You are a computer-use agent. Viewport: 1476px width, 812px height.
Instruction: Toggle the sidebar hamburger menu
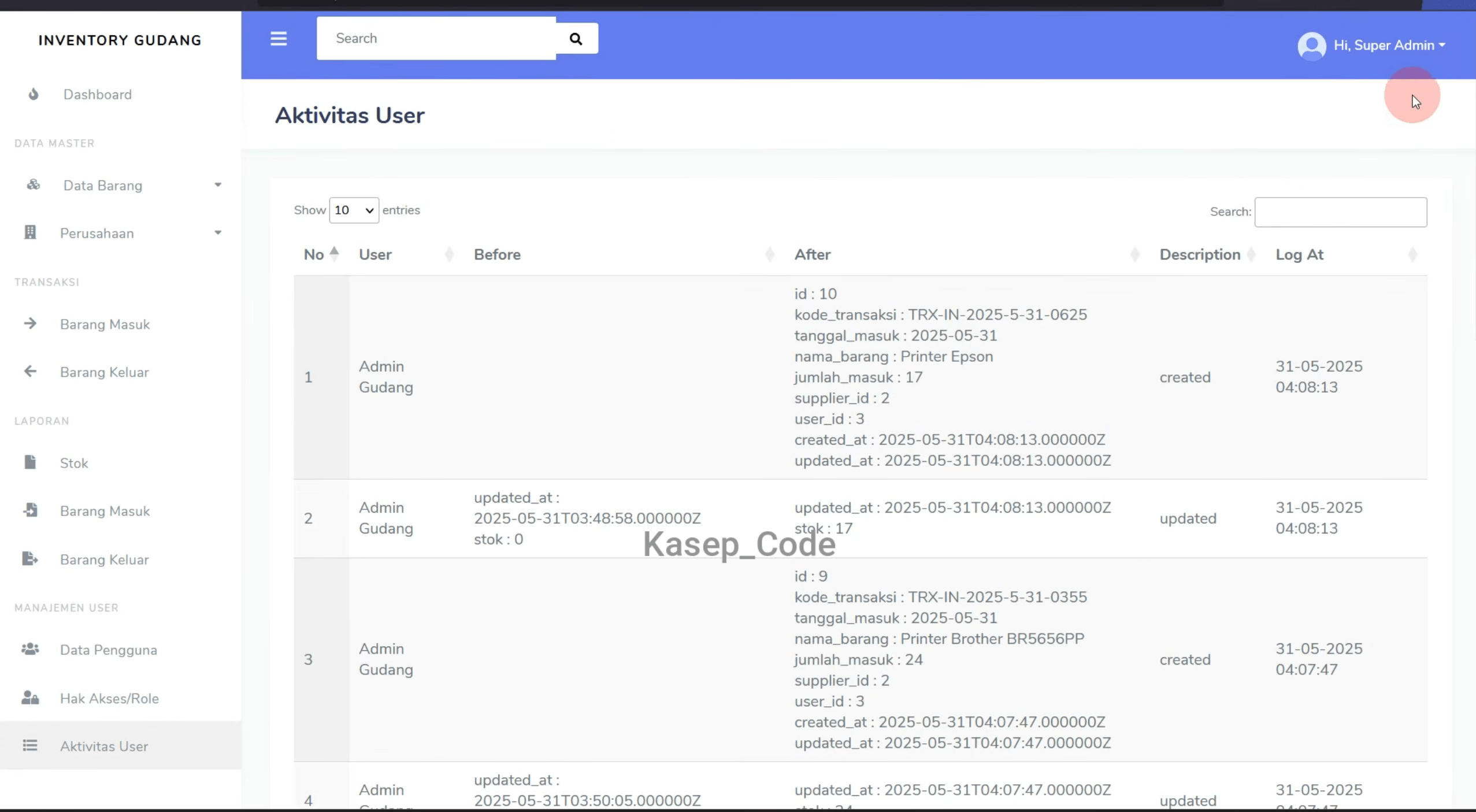[x=279, y=39]
